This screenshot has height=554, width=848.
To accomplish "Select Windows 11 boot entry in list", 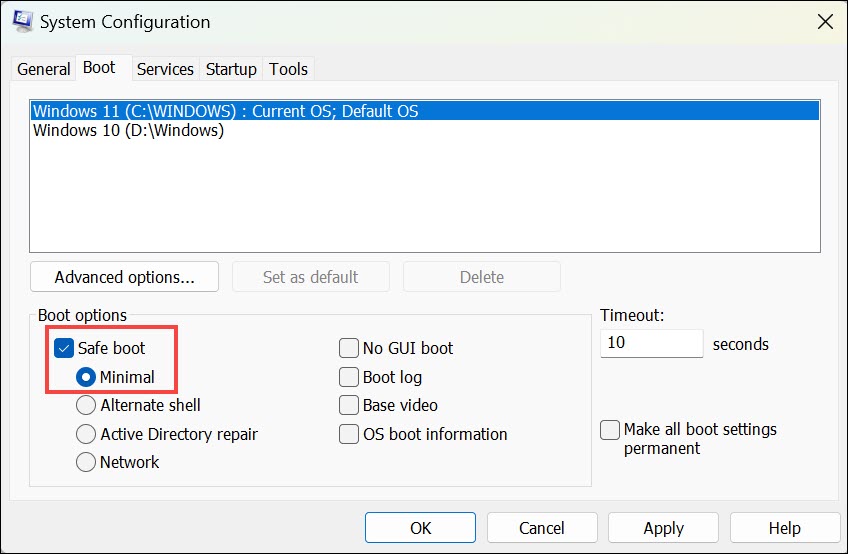I will (x=225, y=111).
